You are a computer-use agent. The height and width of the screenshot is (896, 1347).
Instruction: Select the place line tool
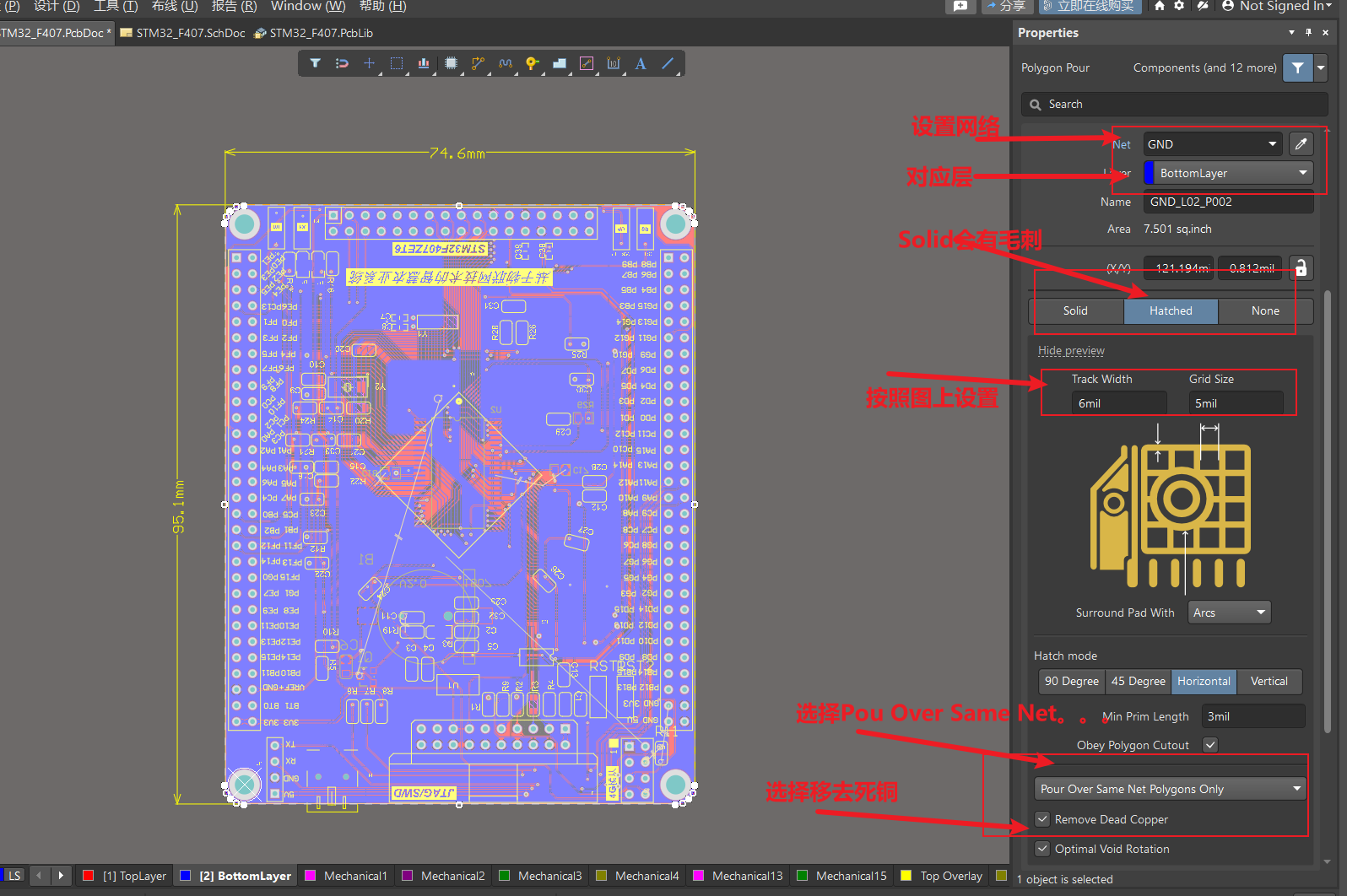[668, 63]
